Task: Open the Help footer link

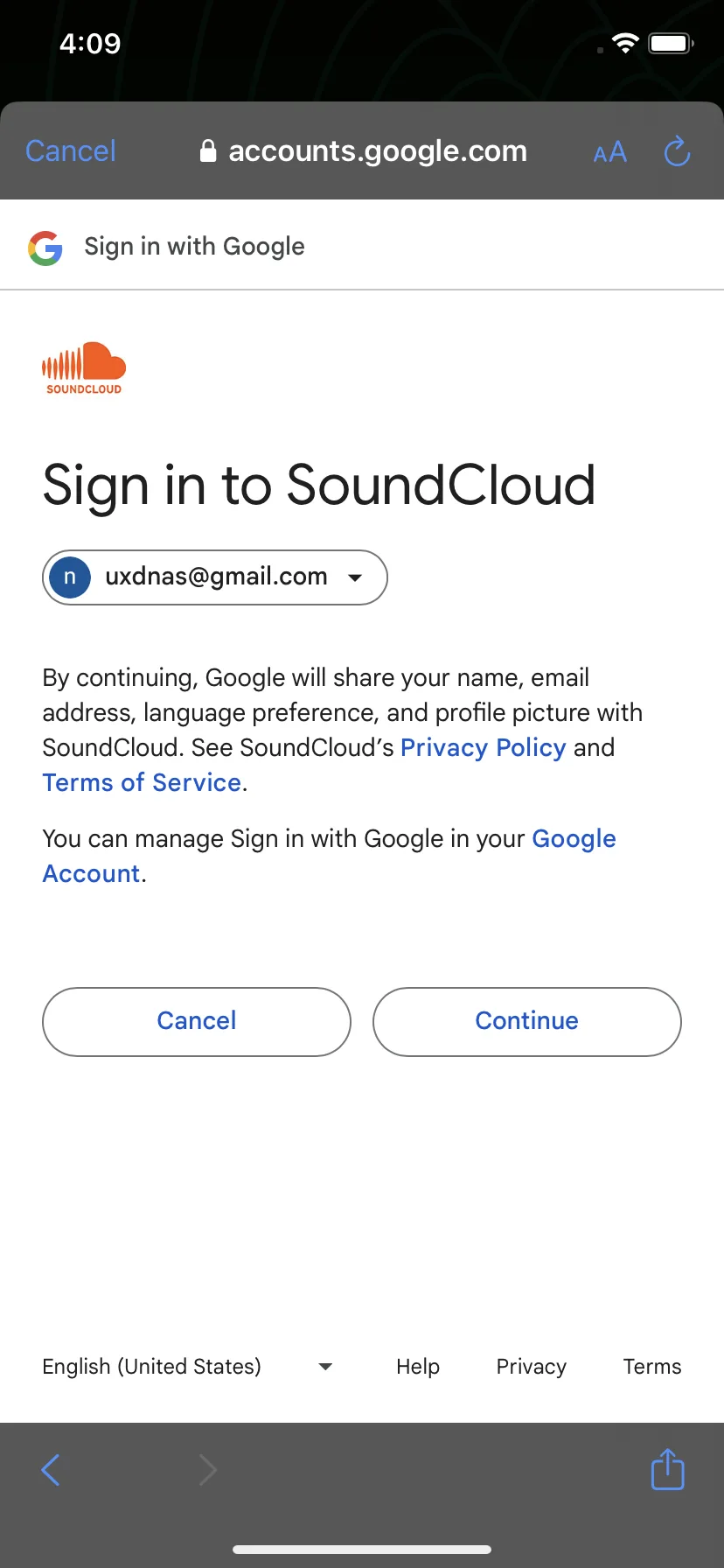Action: pyautogui.click(x=418, y=1367)
